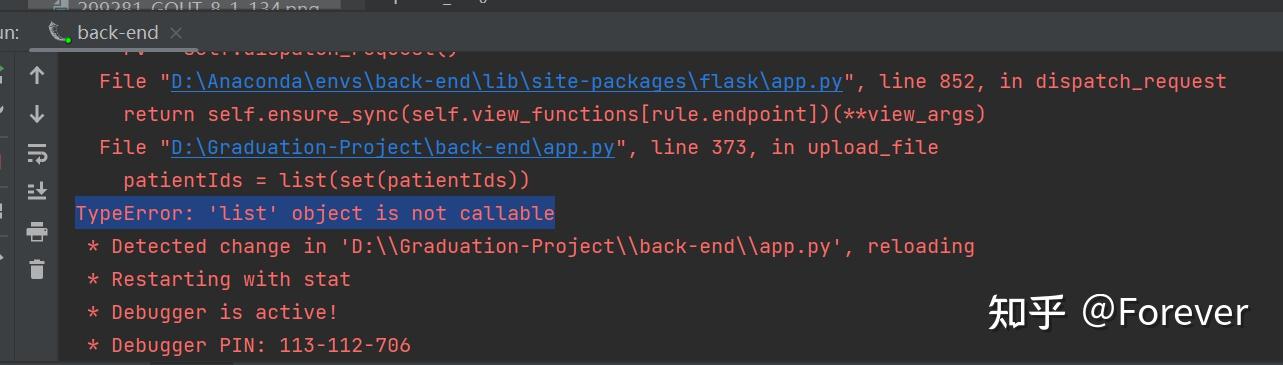Click the Down the Stack Trace arrow
This screenshot has height=365, width=1283.
click(37, 114)
